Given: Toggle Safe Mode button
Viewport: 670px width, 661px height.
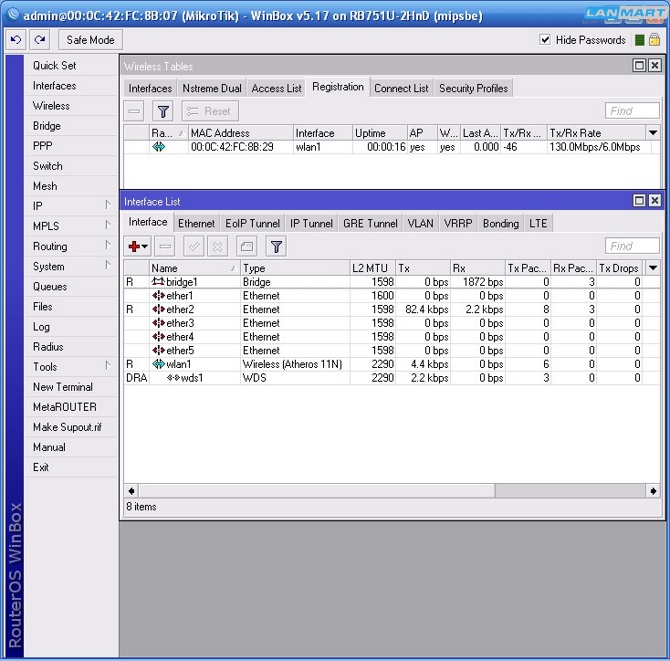Looking at the screenshot, I should coord(90,40).
